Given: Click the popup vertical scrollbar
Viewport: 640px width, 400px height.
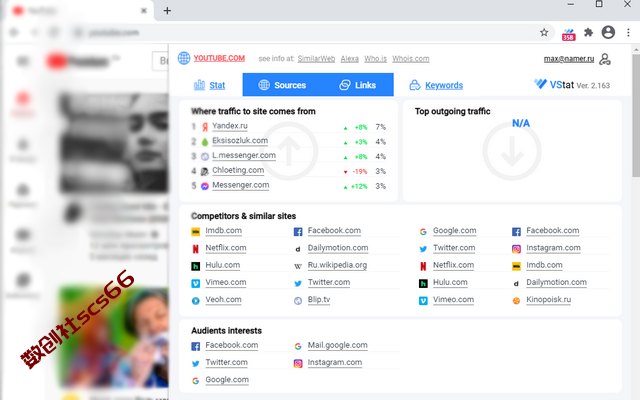Looking at the screenshot, I should (x=636, y=116).
